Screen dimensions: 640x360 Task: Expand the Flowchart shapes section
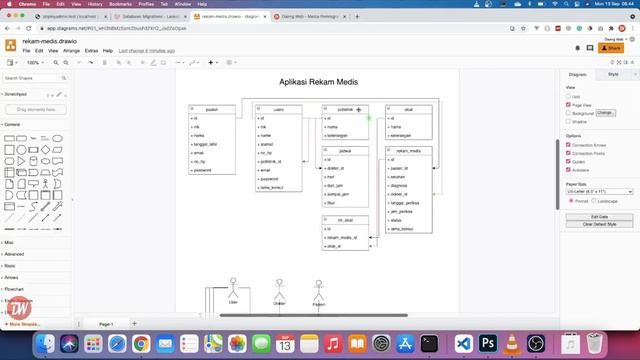[x=13, y=289]
